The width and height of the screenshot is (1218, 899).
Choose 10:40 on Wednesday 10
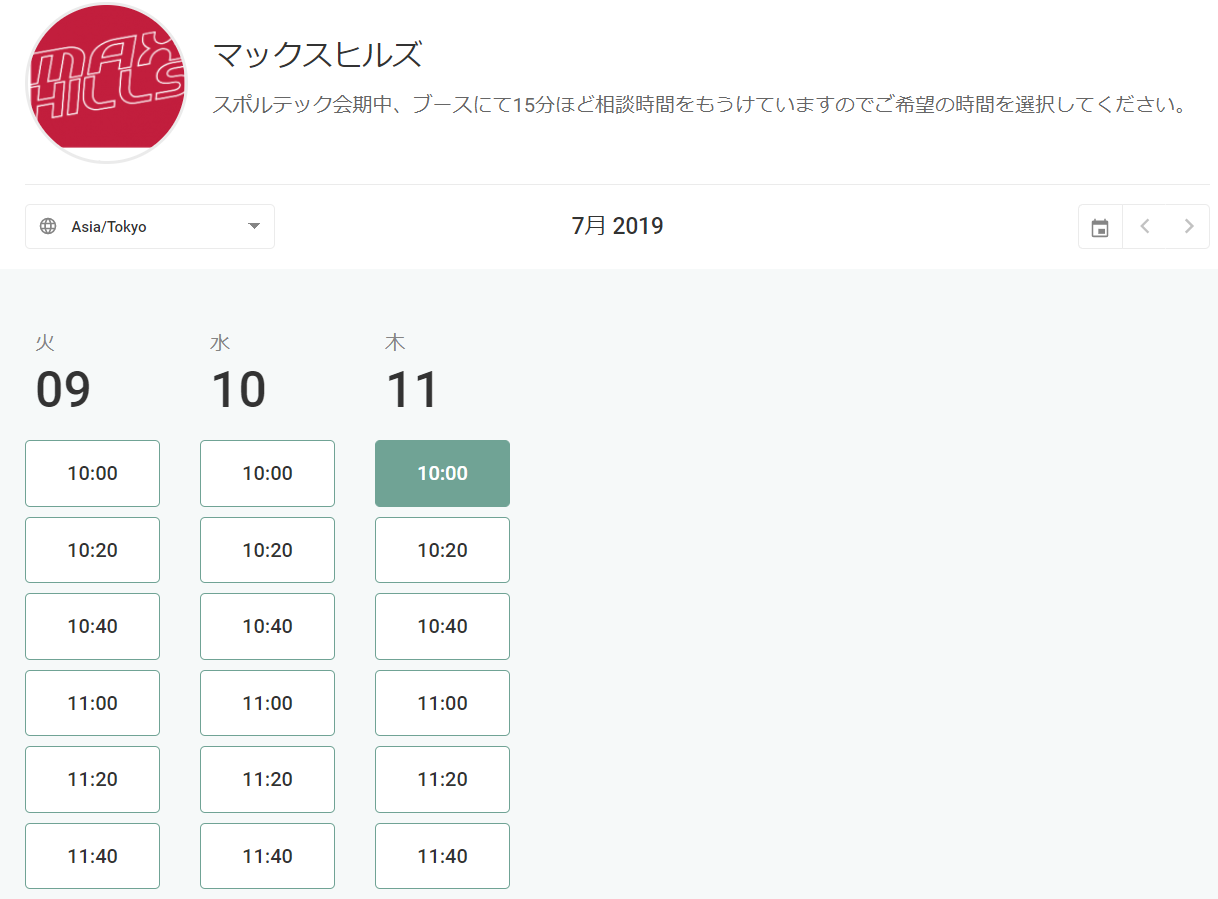pyautogui.click(x=267, y=626)
